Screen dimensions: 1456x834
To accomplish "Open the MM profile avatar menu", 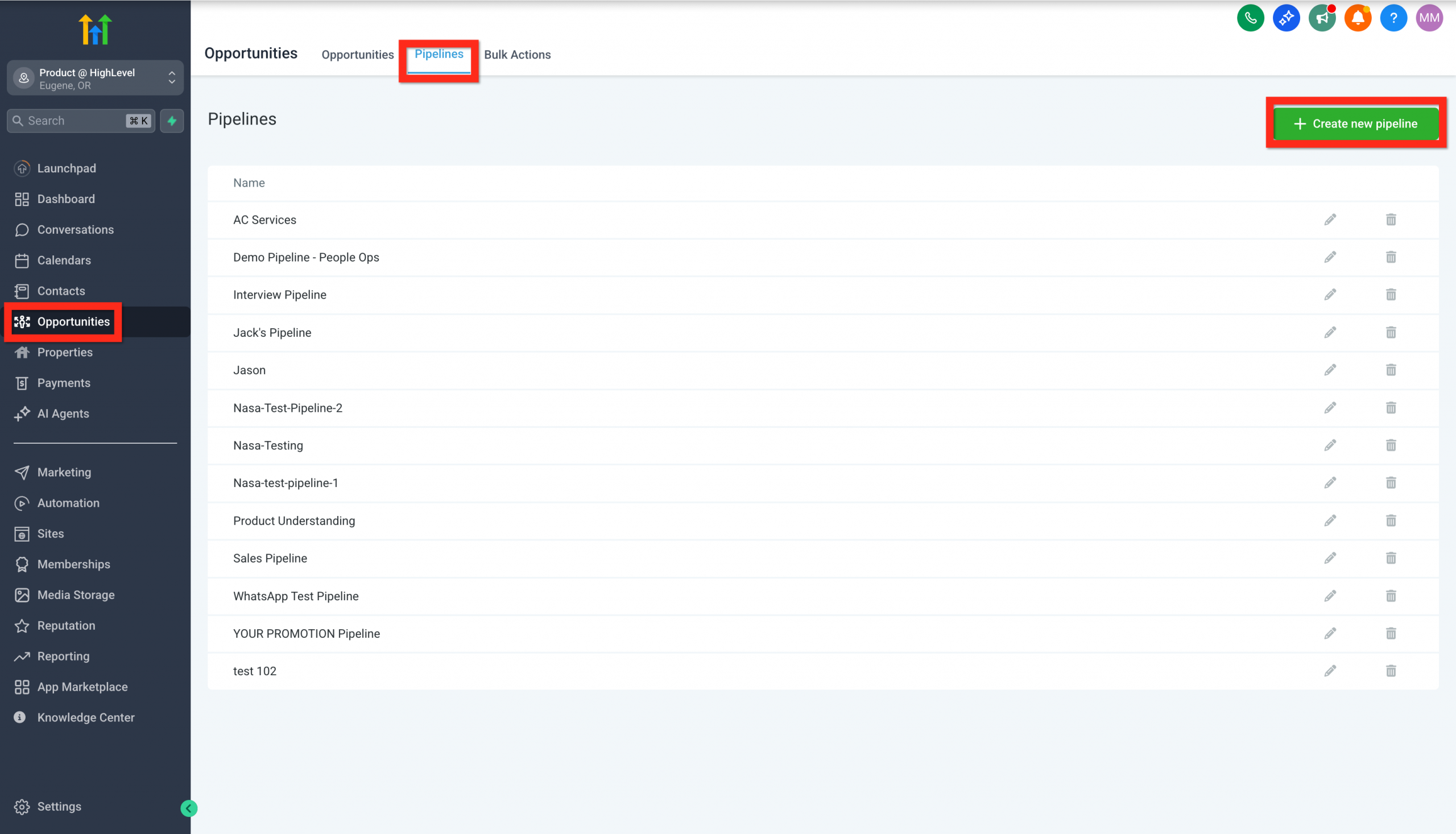I will pyautogui.click(x=1429, y=18).
